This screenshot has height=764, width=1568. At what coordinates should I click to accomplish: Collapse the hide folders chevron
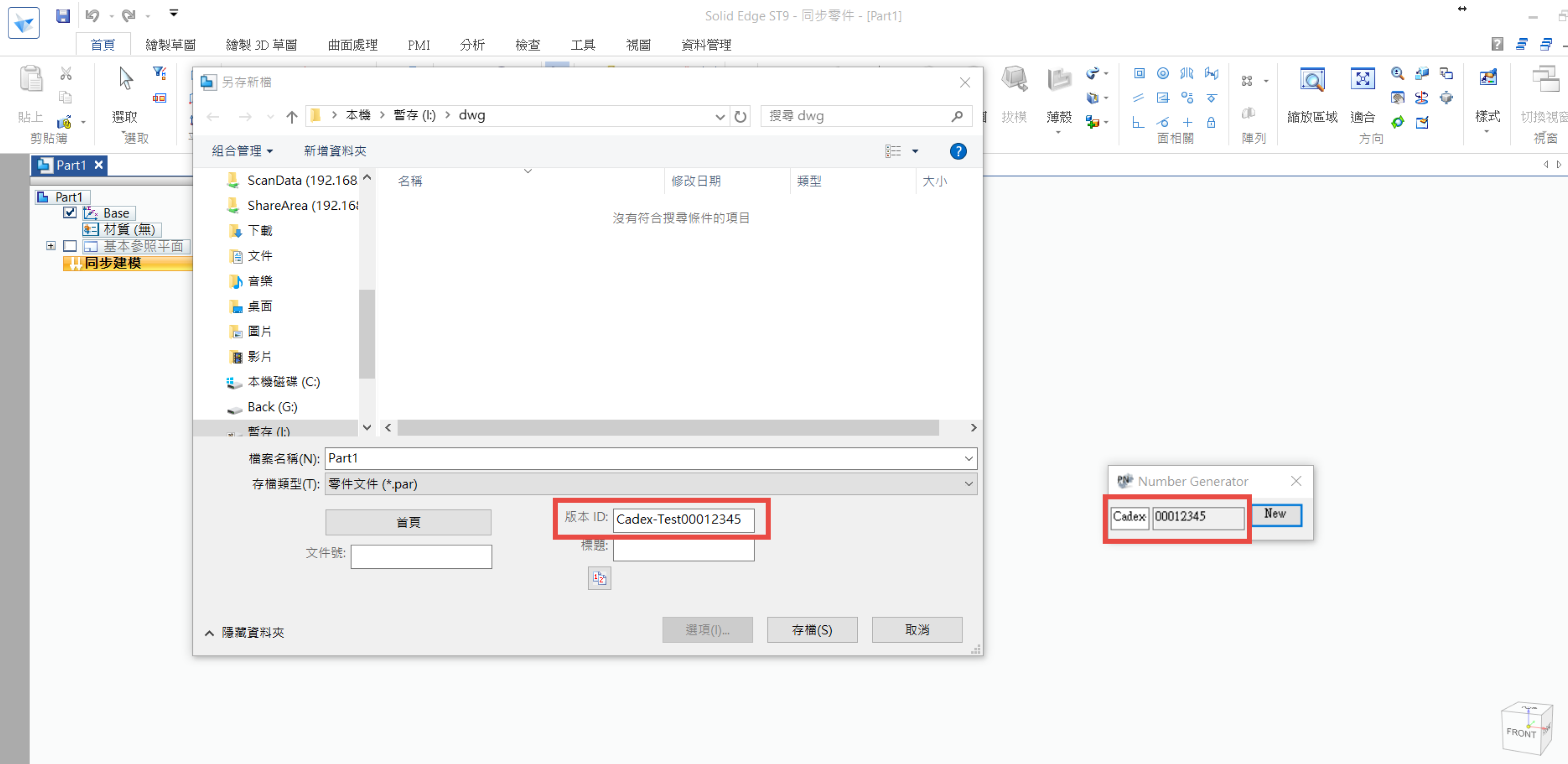(209, 632)
